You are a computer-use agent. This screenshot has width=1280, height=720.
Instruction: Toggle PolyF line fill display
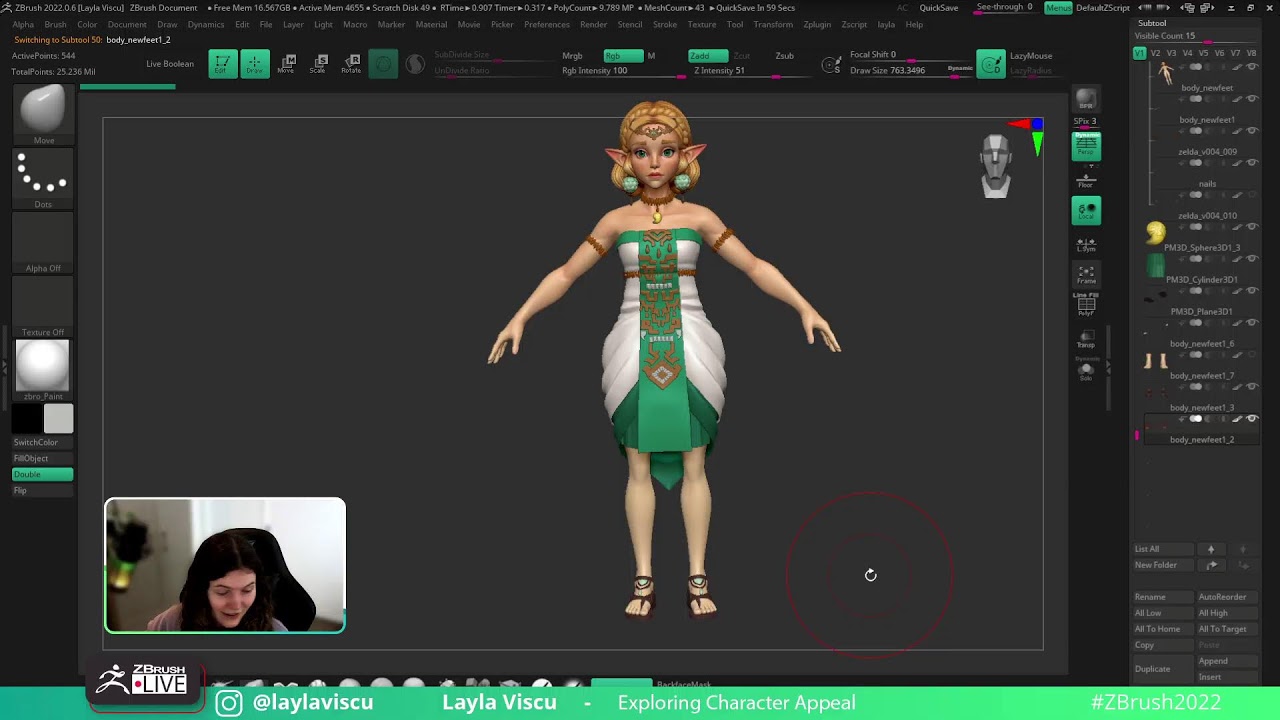tap(1086, 304)
